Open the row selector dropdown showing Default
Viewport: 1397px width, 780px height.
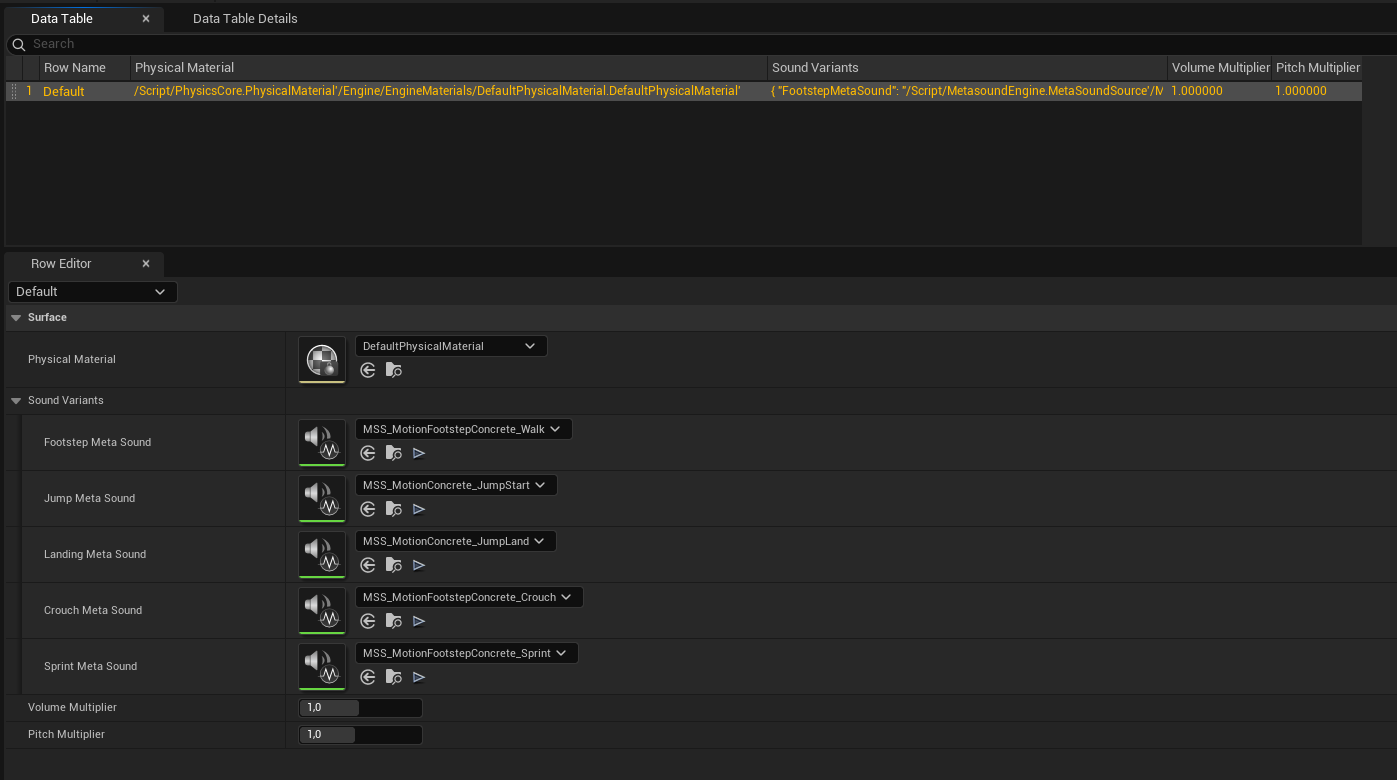coord(92,292)
